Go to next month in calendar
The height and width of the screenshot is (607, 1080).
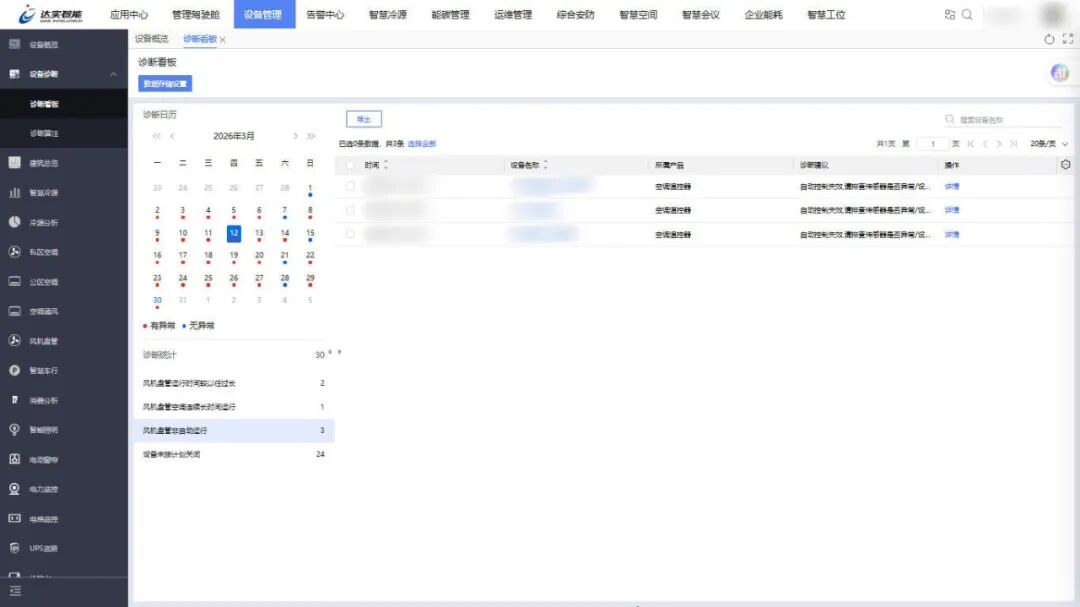click(x=295, y=136)
